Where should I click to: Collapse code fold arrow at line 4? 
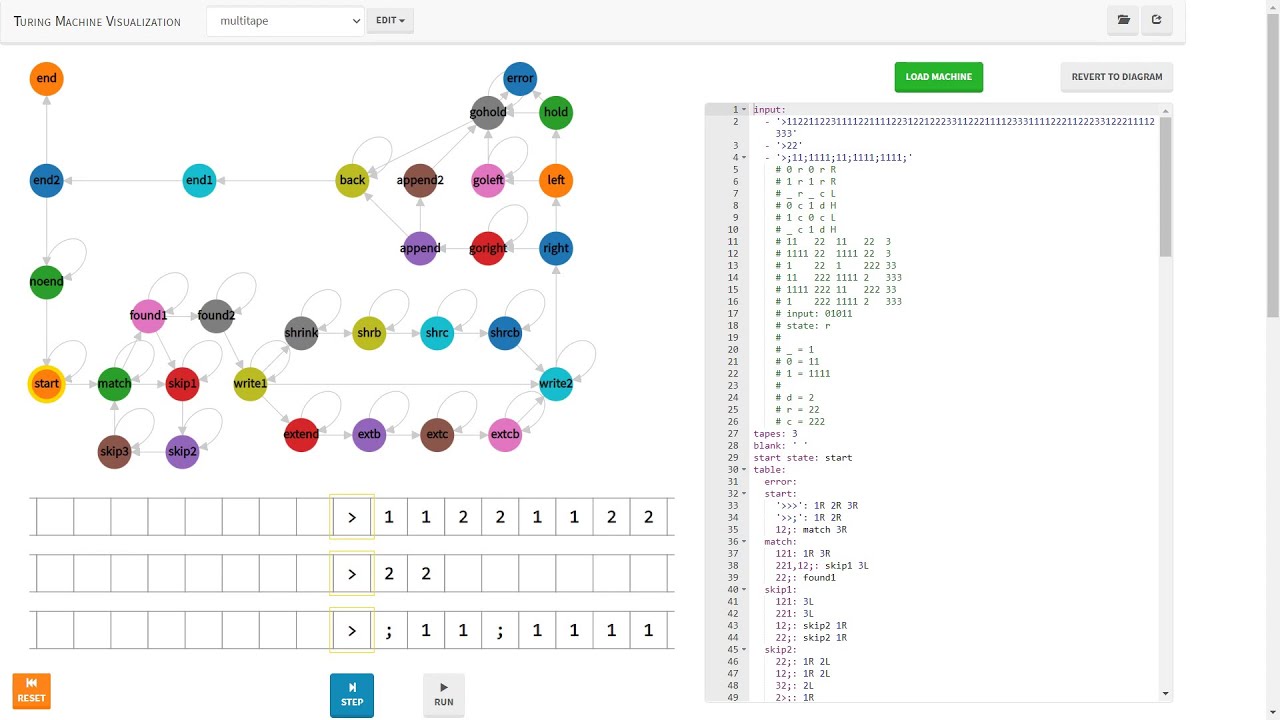(744, 158)
